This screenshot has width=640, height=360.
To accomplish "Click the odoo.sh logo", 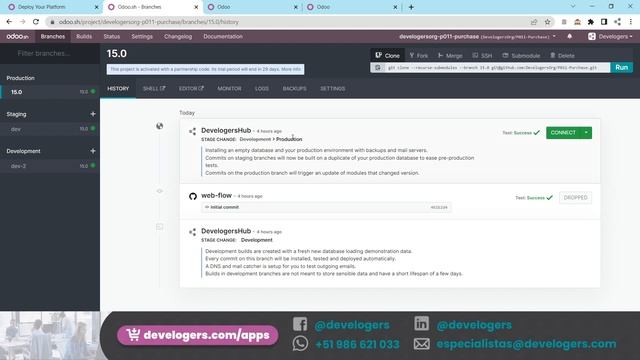I will point(17,36).
